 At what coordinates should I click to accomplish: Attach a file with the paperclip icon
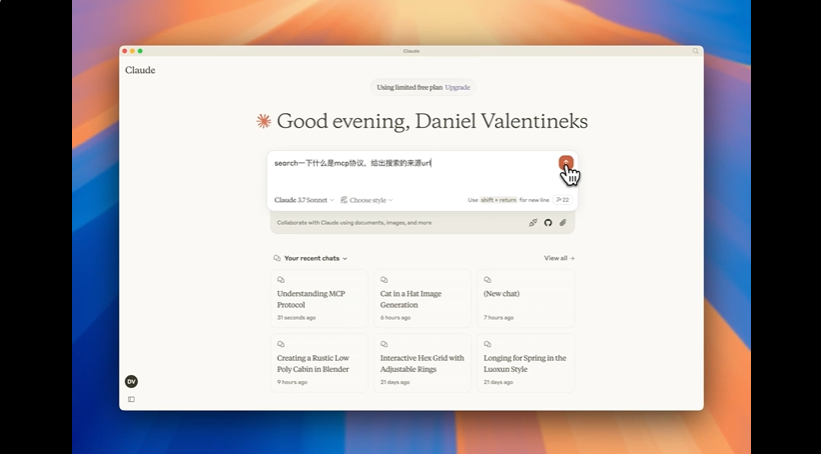pos(563,223)
